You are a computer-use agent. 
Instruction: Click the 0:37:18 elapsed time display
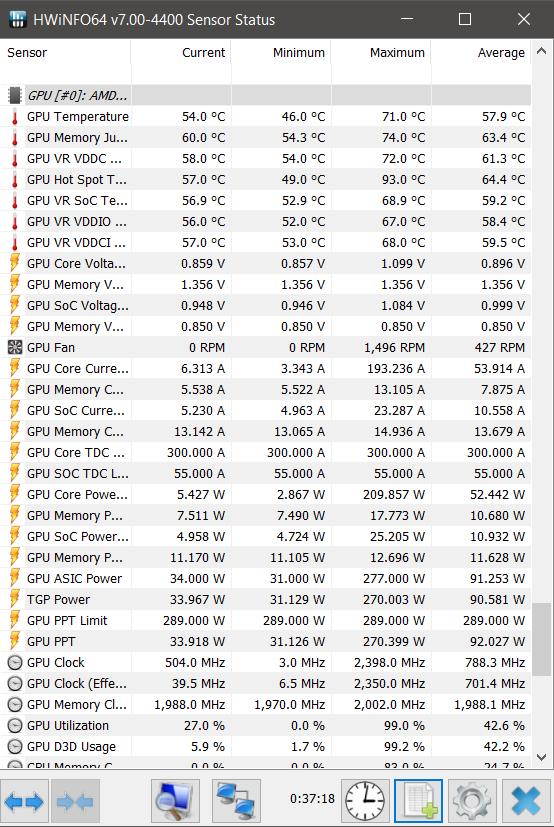[x=312, y=799]
